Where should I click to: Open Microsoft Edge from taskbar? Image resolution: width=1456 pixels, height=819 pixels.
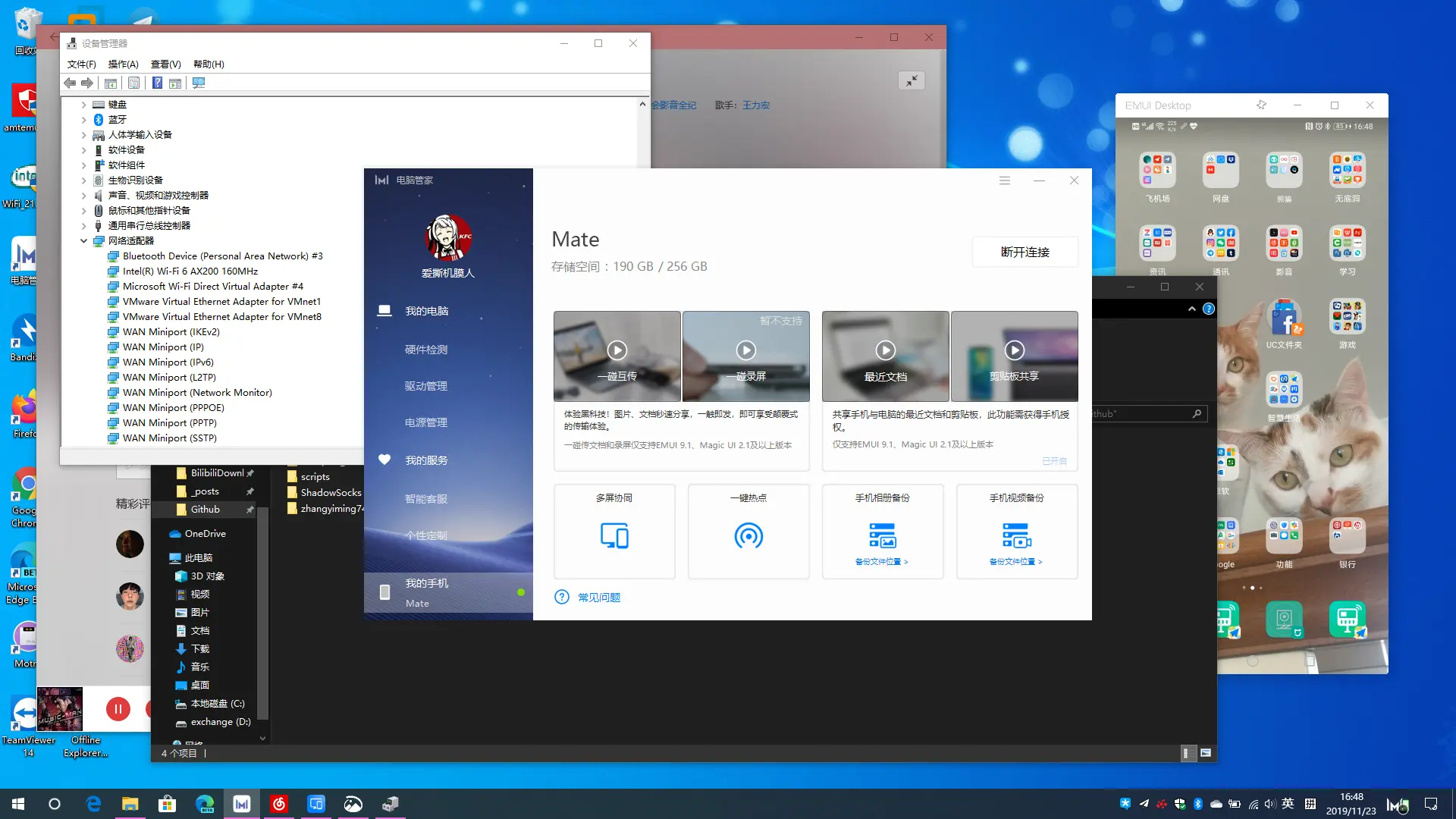[x=93, y=804]
